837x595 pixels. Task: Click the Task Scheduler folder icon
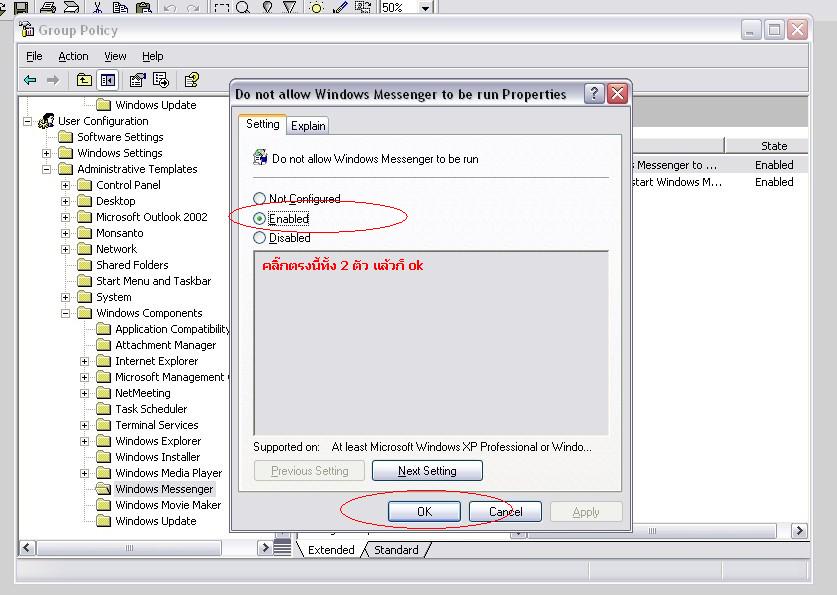point(103,409)
